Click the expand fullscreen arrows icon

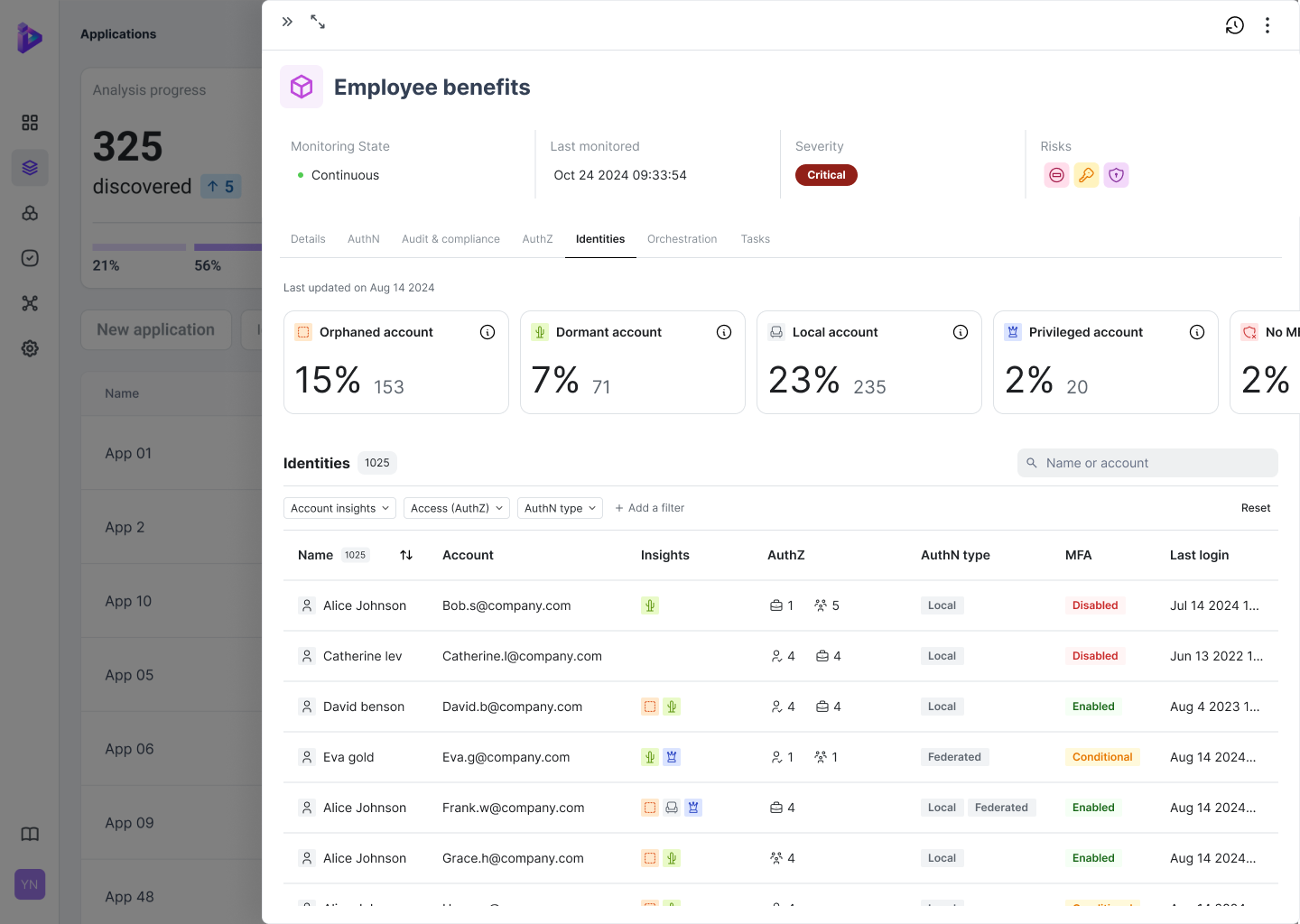[x=317, y=21]
